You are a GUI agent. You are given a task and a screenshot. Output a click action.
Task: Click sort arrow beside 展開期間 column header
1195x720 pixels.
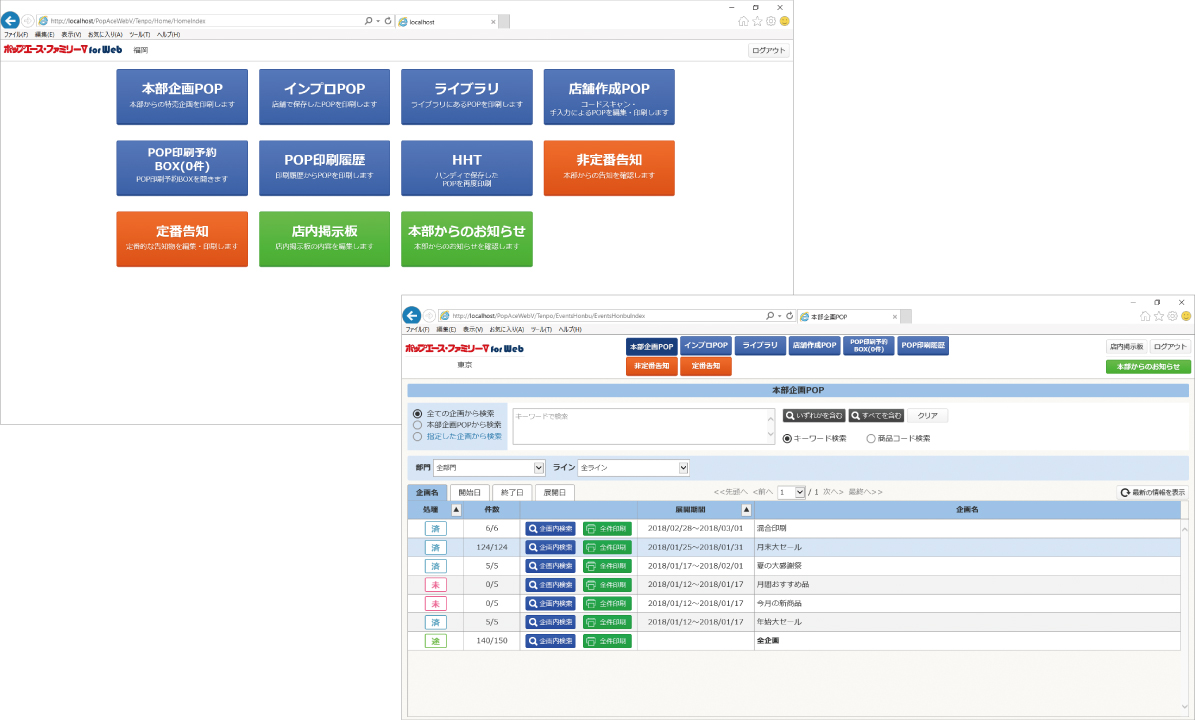click(745, 509)
